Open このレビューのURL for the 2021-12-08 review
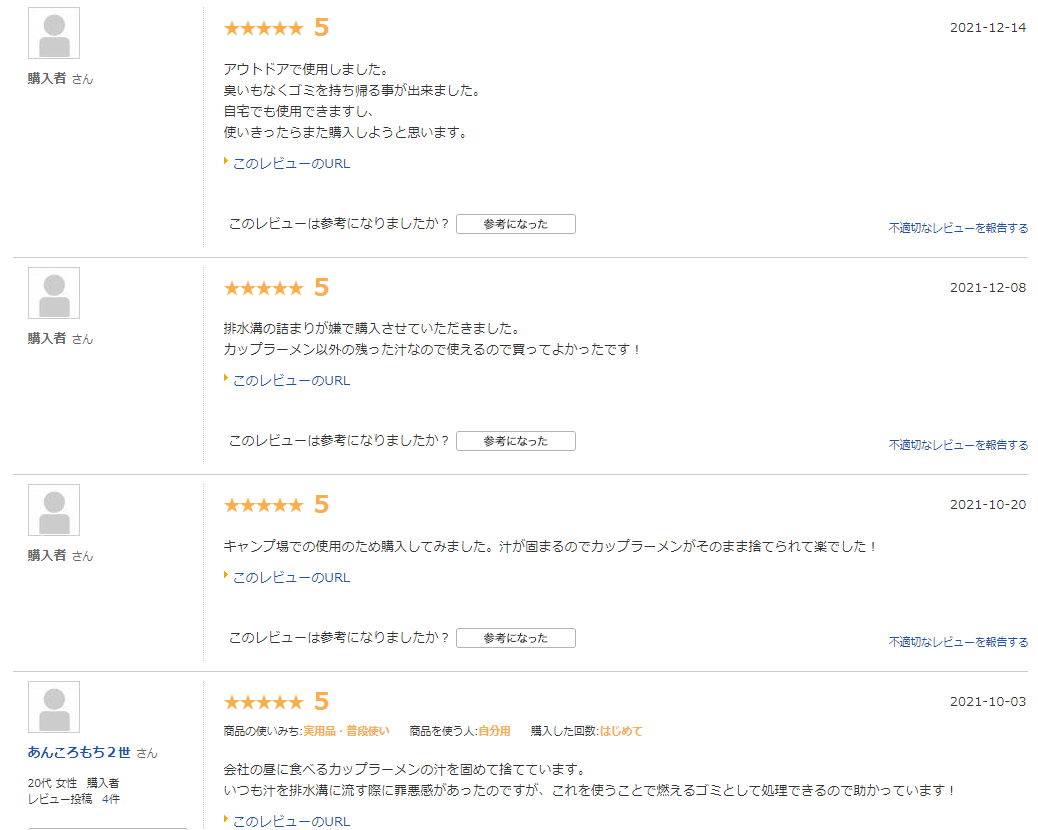This screenshot has width=1038, height=830. (x=291, y=381)
